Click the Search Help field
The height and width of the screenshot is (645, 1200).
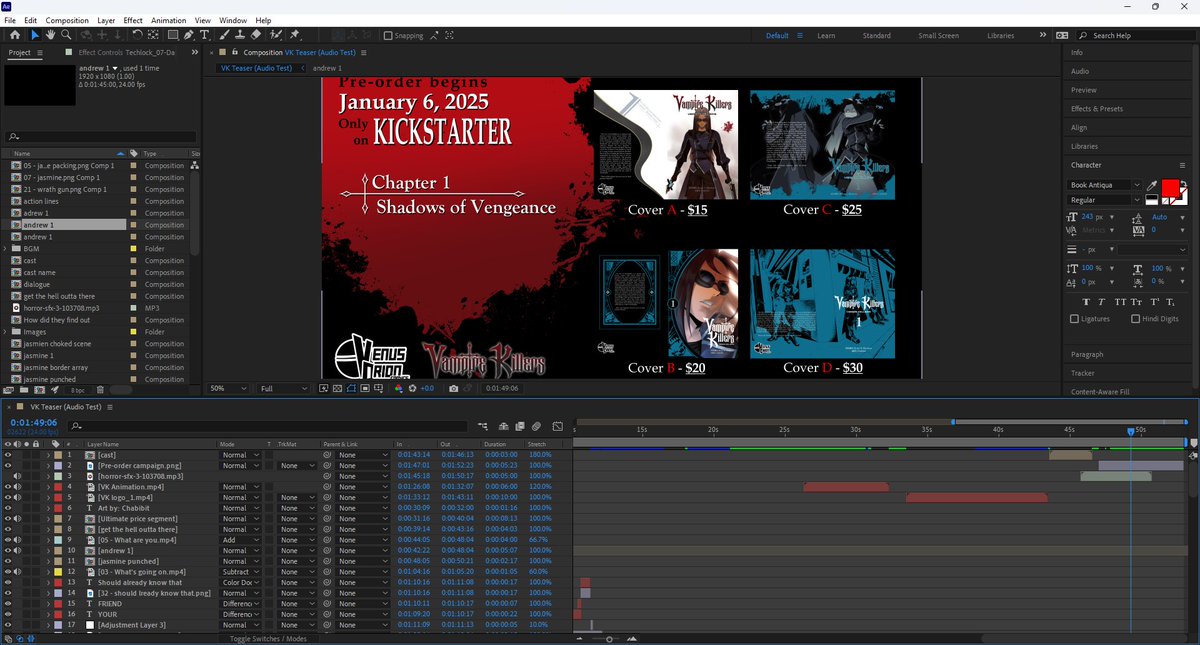1138,36
